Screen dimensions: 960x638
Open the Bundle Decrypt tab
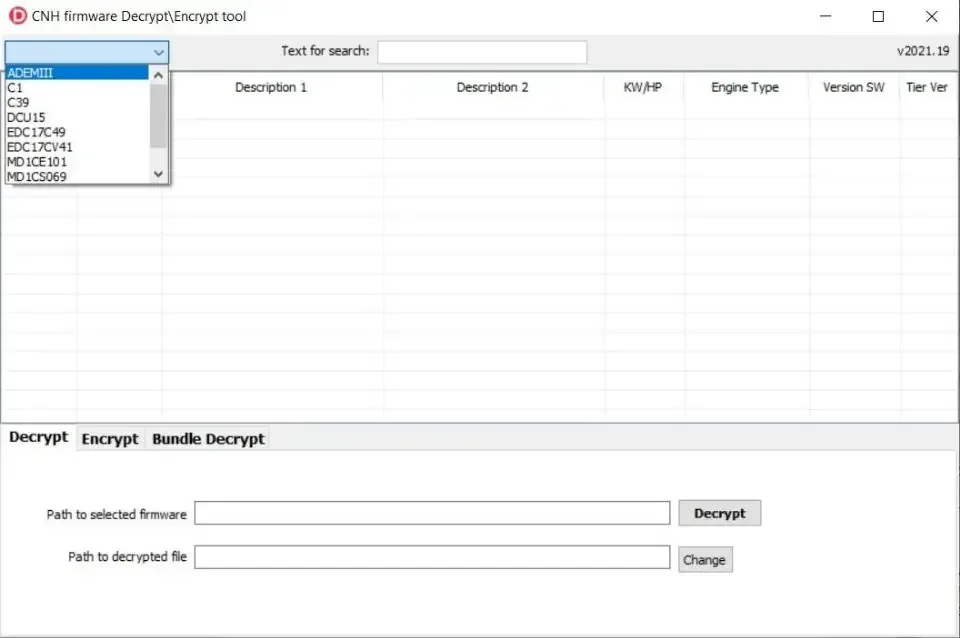(x=208, y=439)
